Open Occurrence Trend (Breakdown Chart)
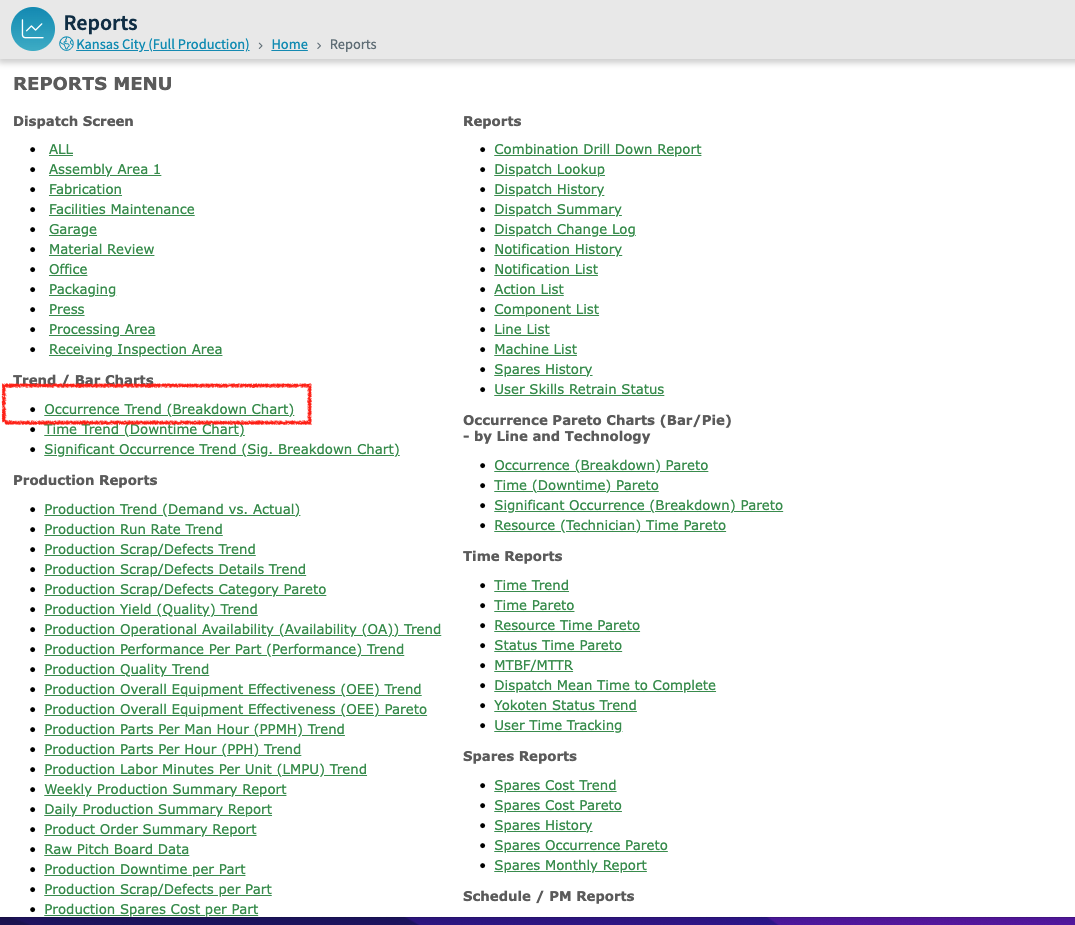This screenshot has width=1075, height=925. [169, 409]
